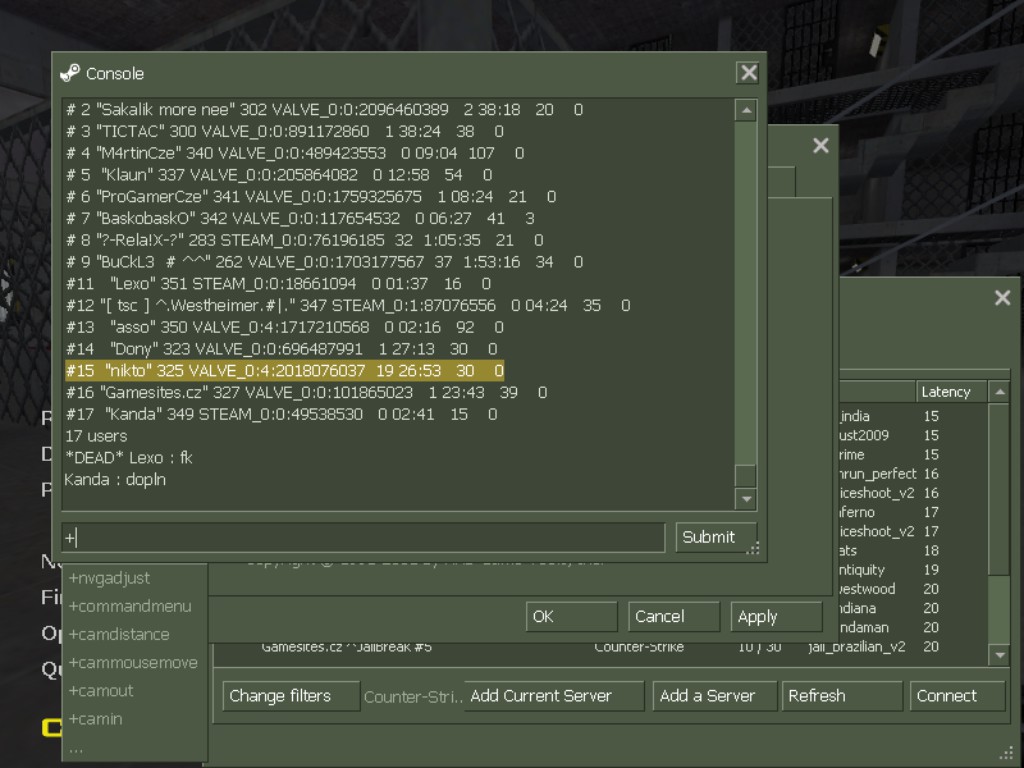Screen dimensions: 1024x768
Task: Click the "Dony" player line
Action: tap(281, 349)
